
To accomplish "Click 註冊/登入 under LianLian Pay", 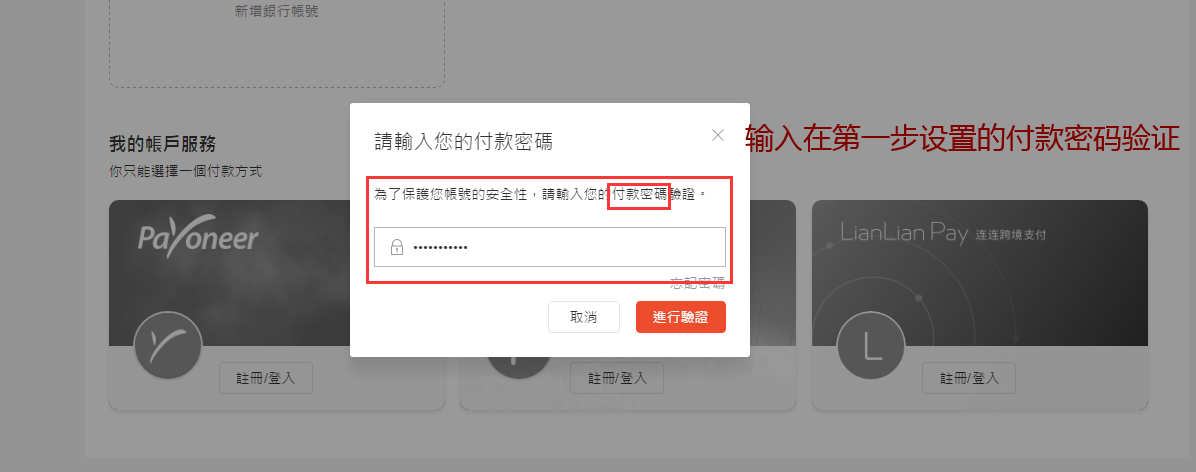I will tap(969, 377).
